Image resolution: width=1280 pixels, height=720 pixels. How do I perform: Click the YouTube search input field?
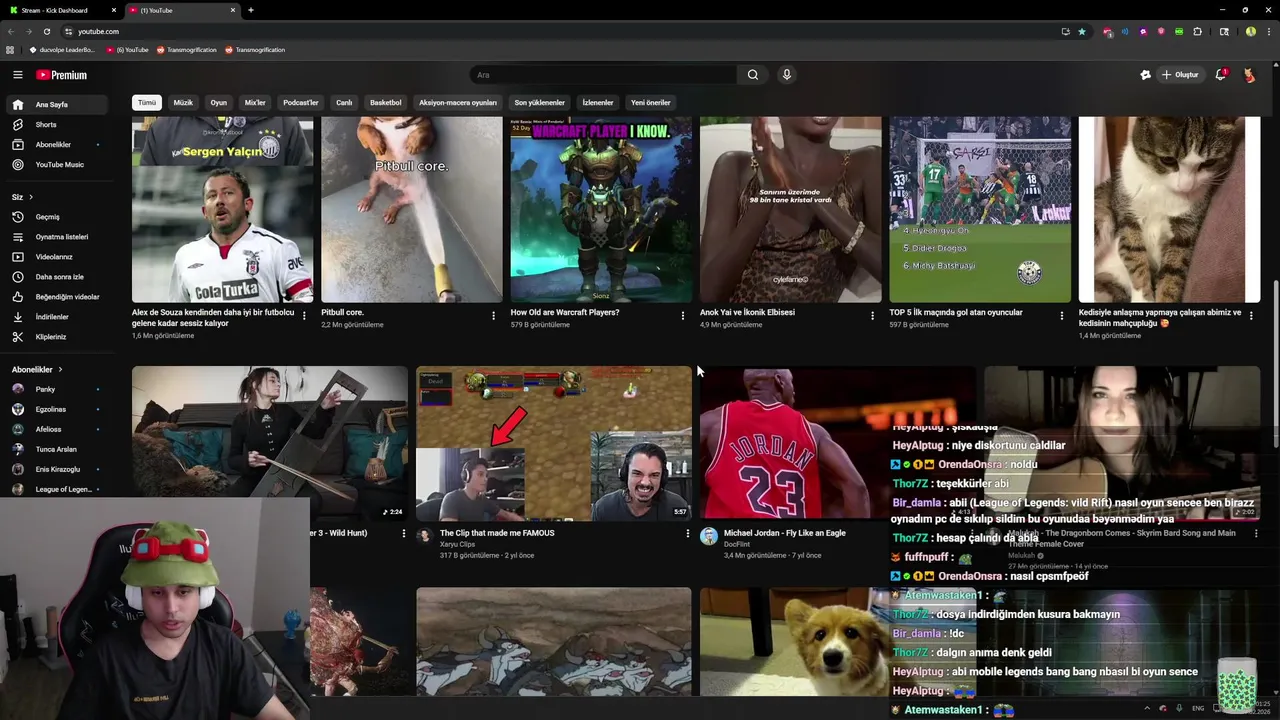click(x=603, y=75)
